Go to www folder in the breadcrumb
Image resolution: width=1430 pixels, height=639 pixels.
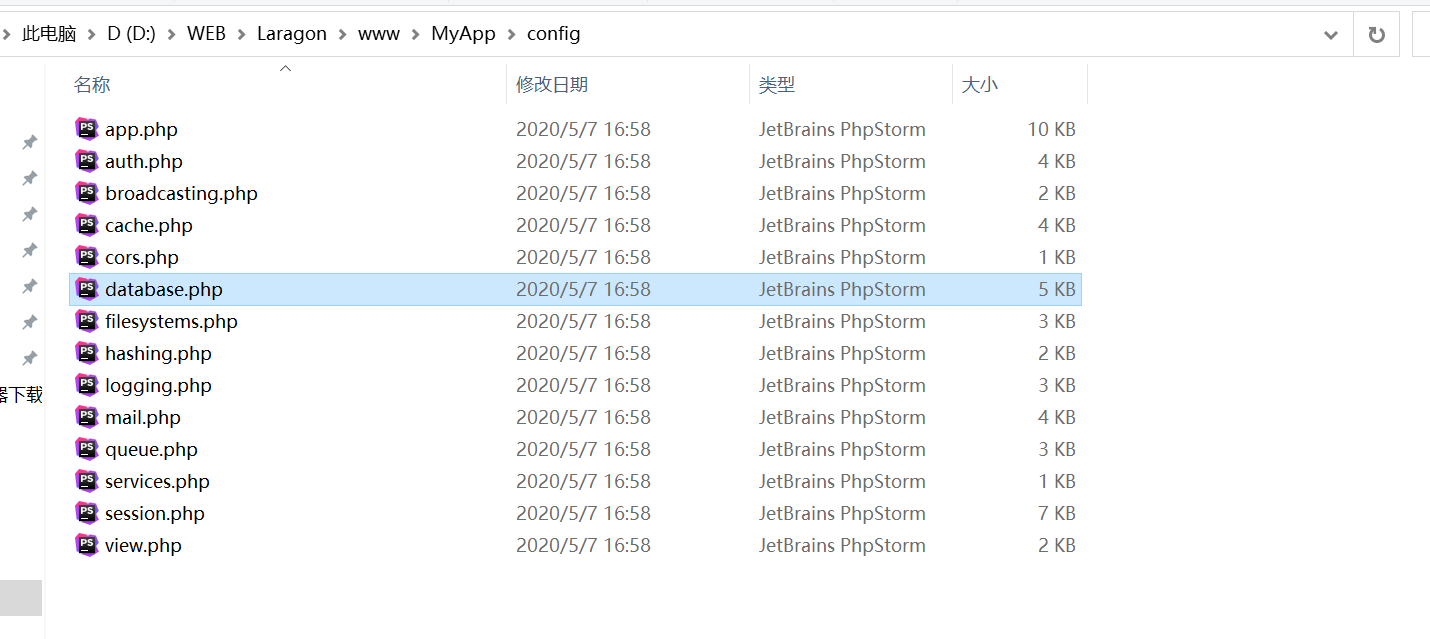(x=379, y=34)
